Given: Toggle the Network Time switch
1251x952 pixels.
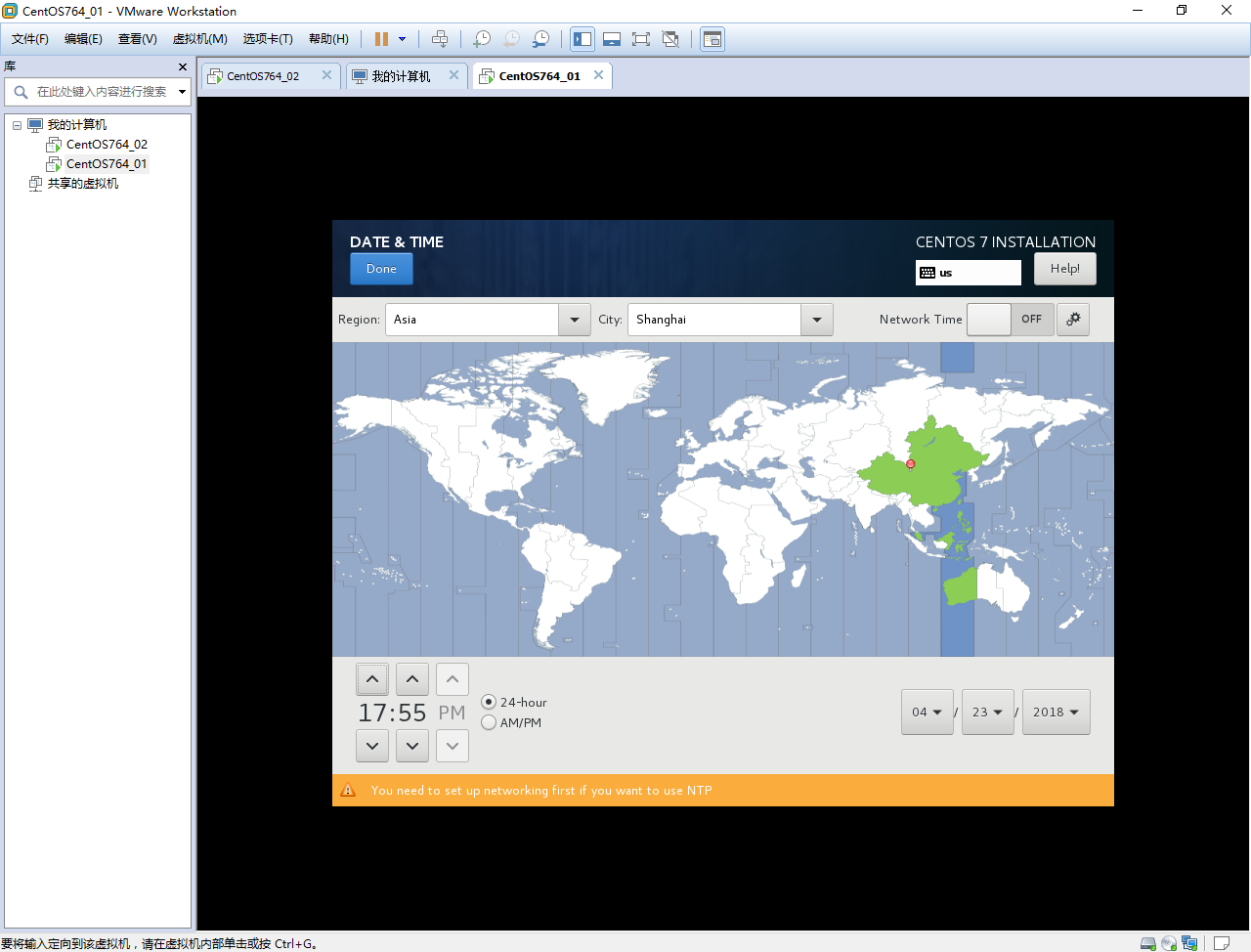Looking at the screenshot, I should (x=1011, y=320).
